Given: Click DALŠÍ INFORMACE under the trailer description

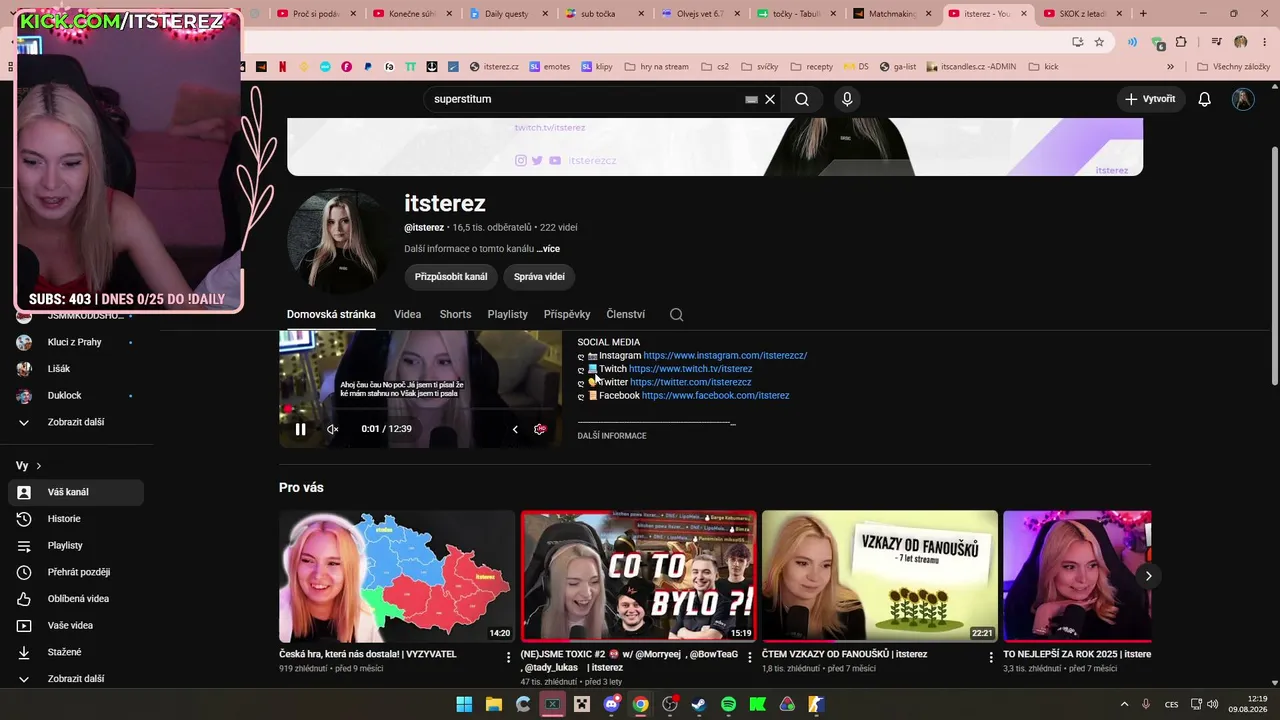Looking at the screenshot, I should [x=612, y=436].
